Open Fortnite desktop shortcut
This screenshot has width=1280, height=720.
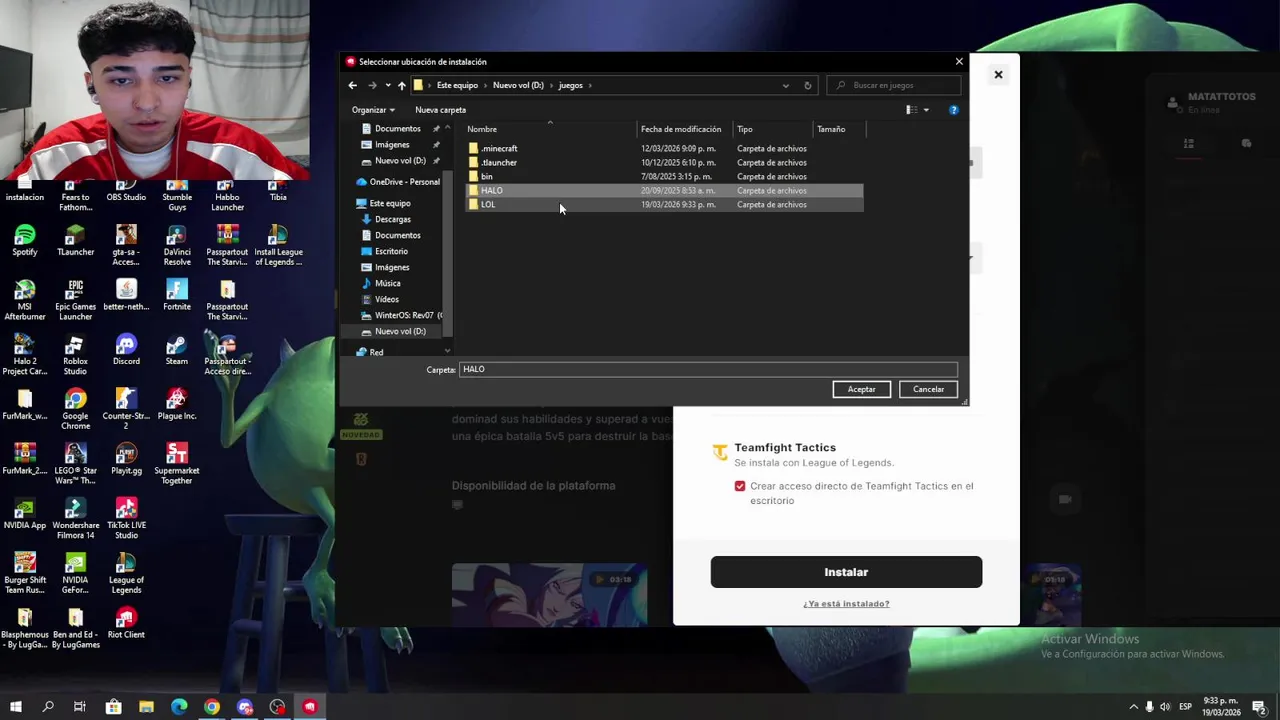pos(177,295)
